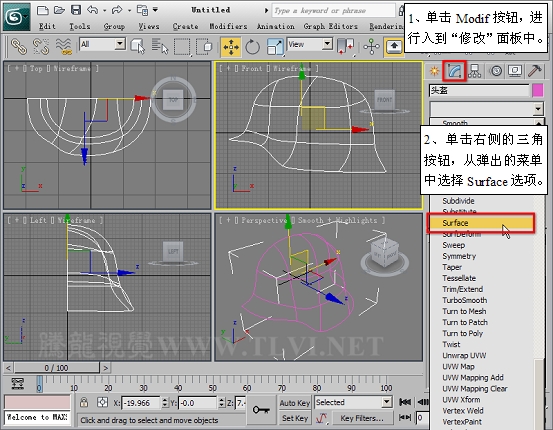The image size is (553, 430).
Task: Switch to the Modify panel tab
Action: click(x=455, y=71)
